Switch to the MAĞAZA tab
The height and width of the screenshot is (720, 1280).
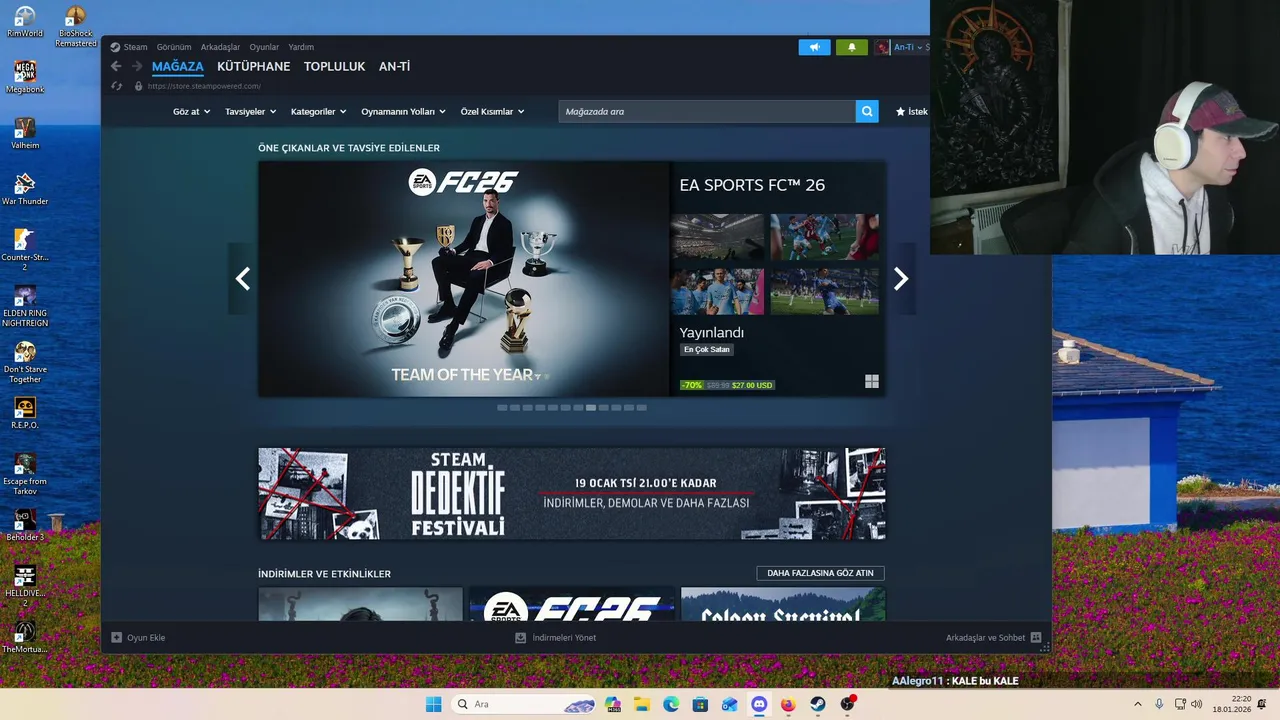[178, 67]
